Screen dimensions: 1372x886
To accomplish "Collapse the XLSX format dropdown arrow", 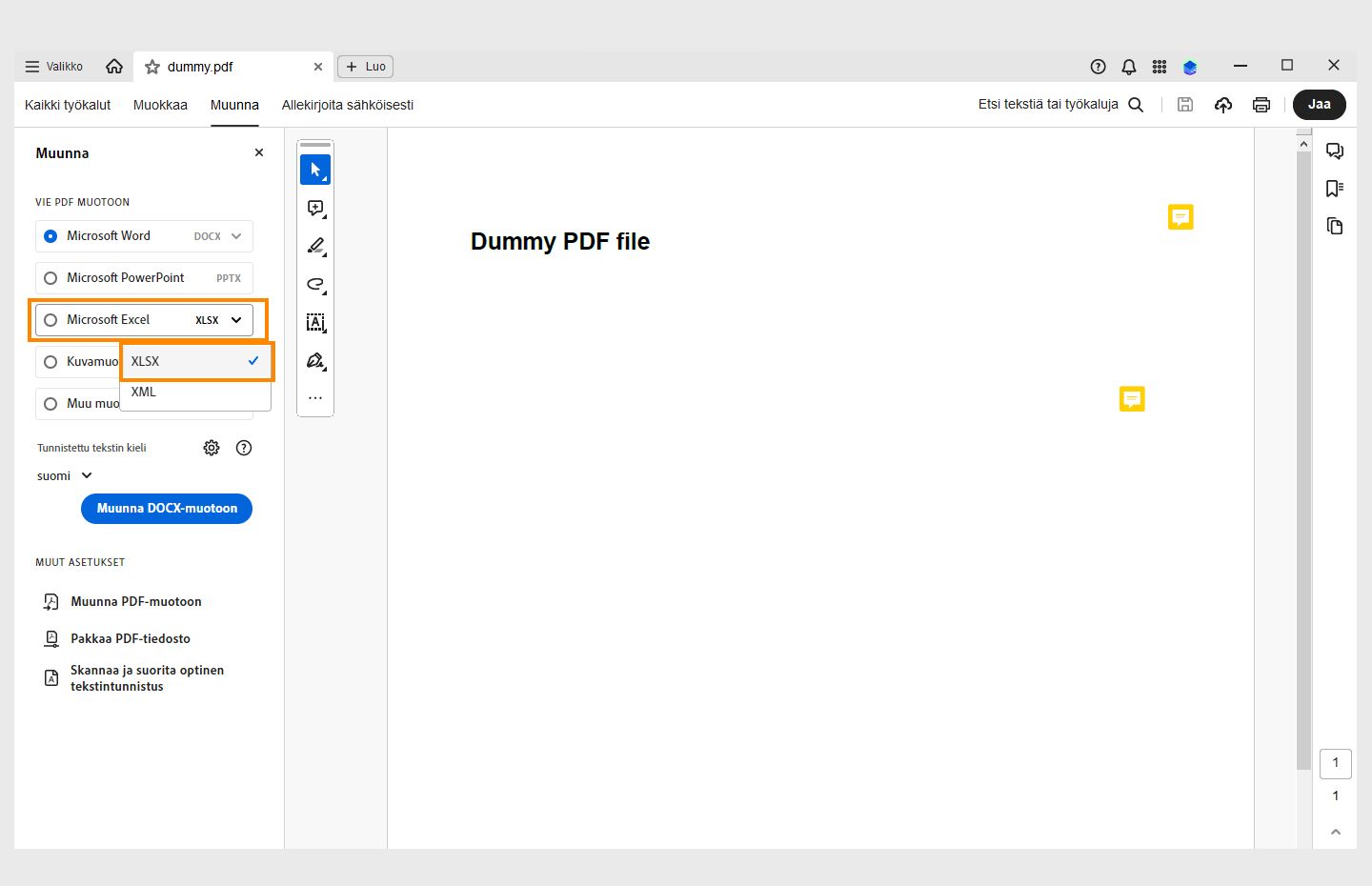I will (236, 320).
